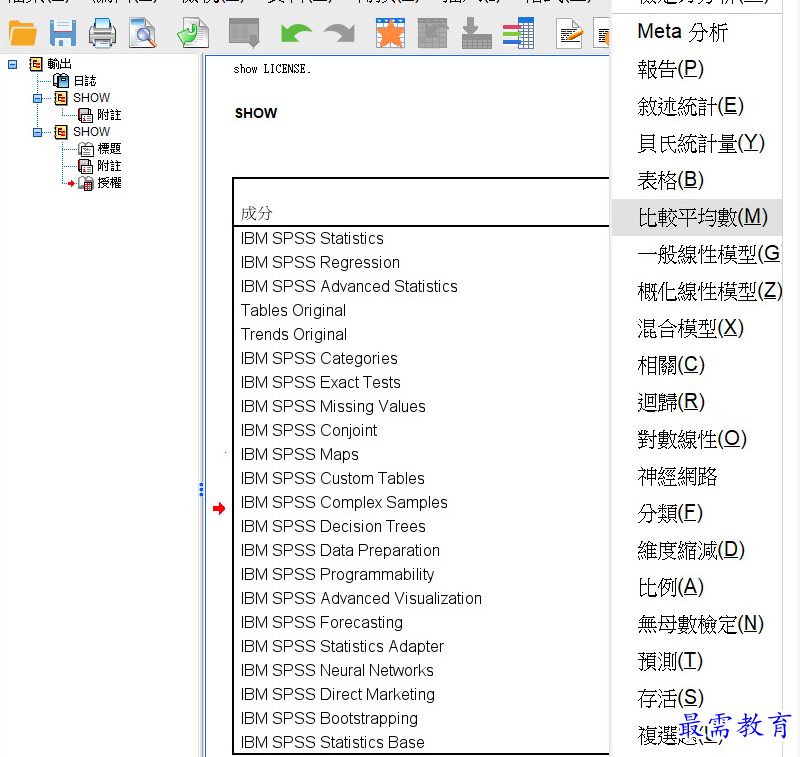
Task: Click the pencil designate window icon
Action: click(569, 33)
